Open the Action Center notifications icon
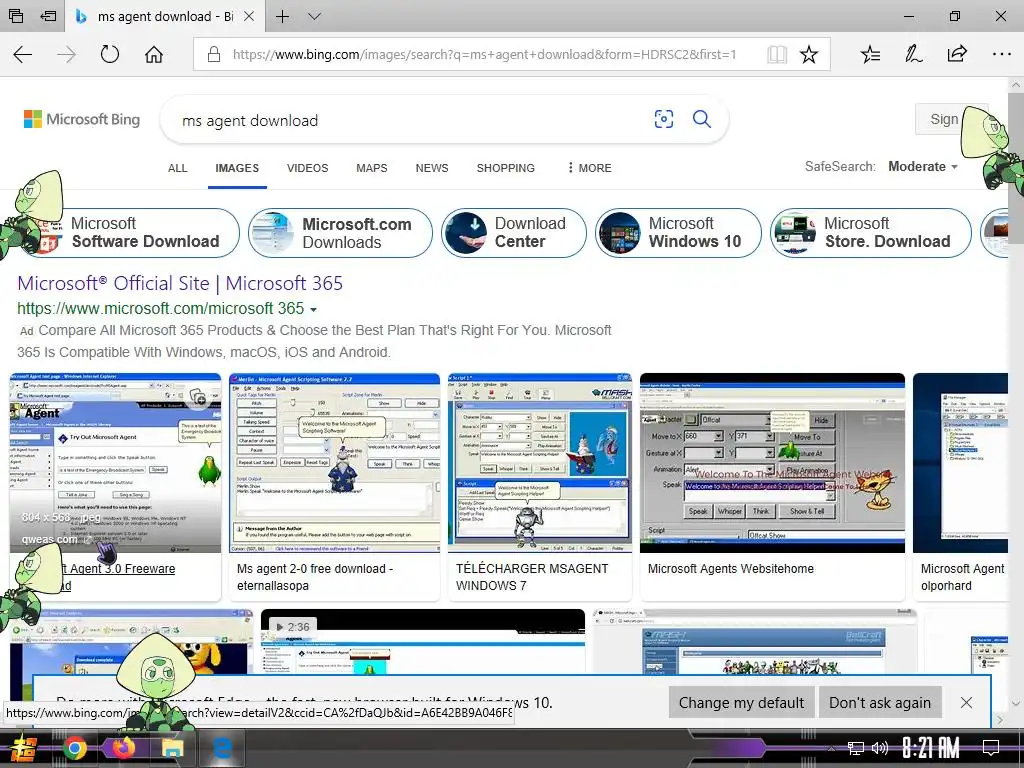The height and width of the screenshot is (768, 1024). pyautogui.click(x=991, y=748)
